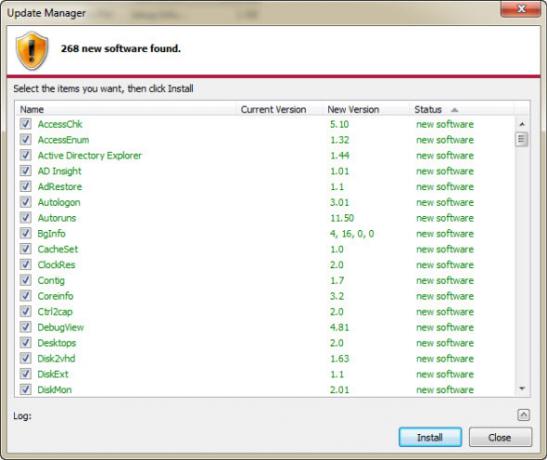Click BgInfo version 4, 16, 0, 0
Viewport: 547px width, 460px height.
tap(352, 234)
